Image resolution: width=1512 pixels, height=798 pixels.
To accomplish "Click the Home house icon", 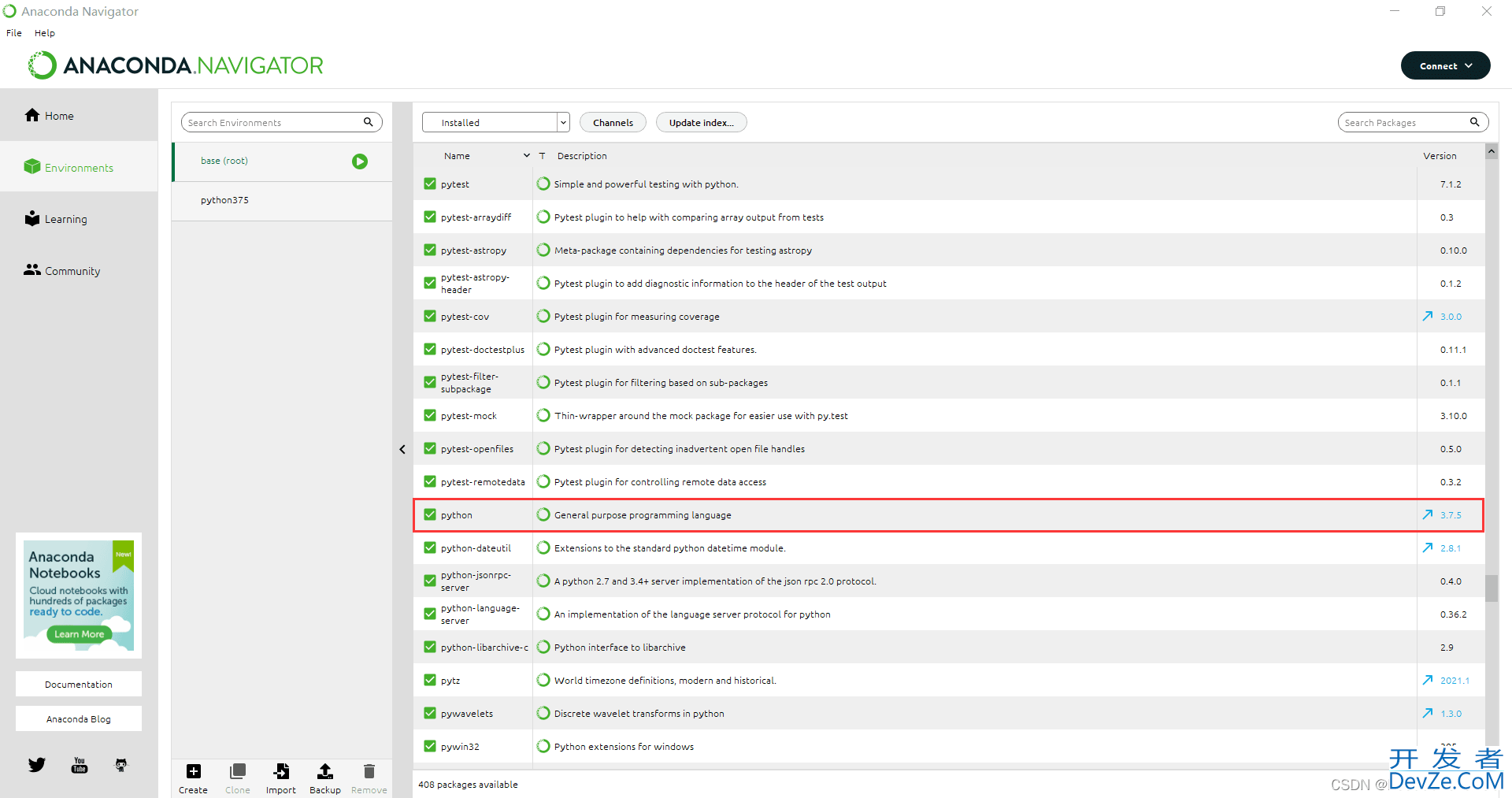I will (x=32, y=115).
